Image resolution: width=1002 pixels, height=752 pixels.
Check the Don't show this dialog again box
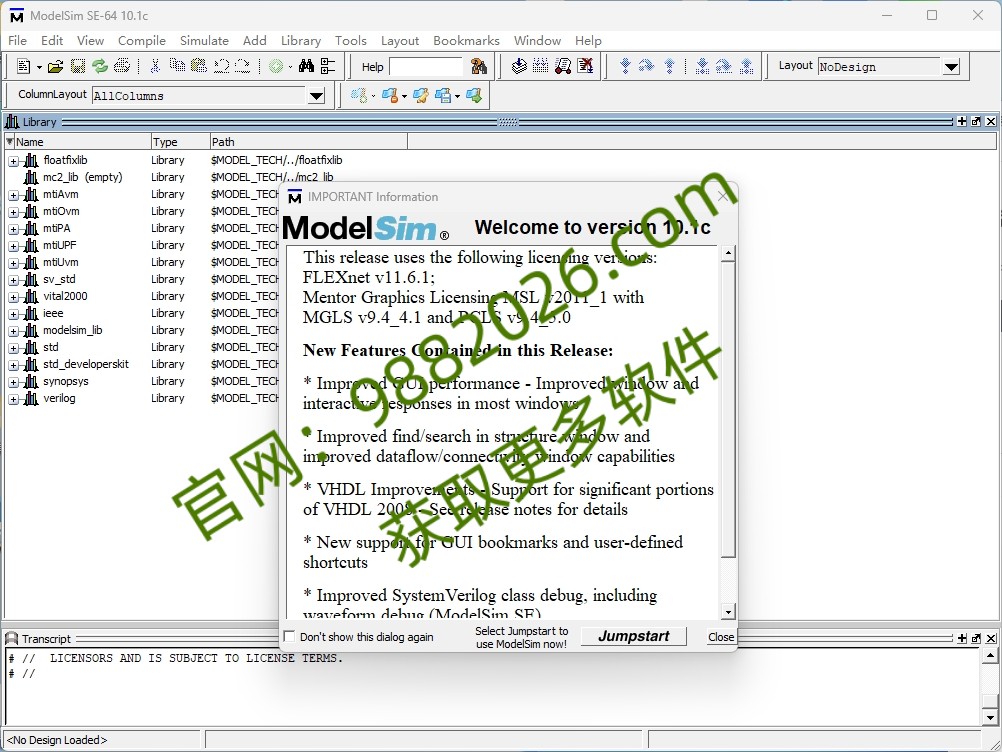(289, 636)
